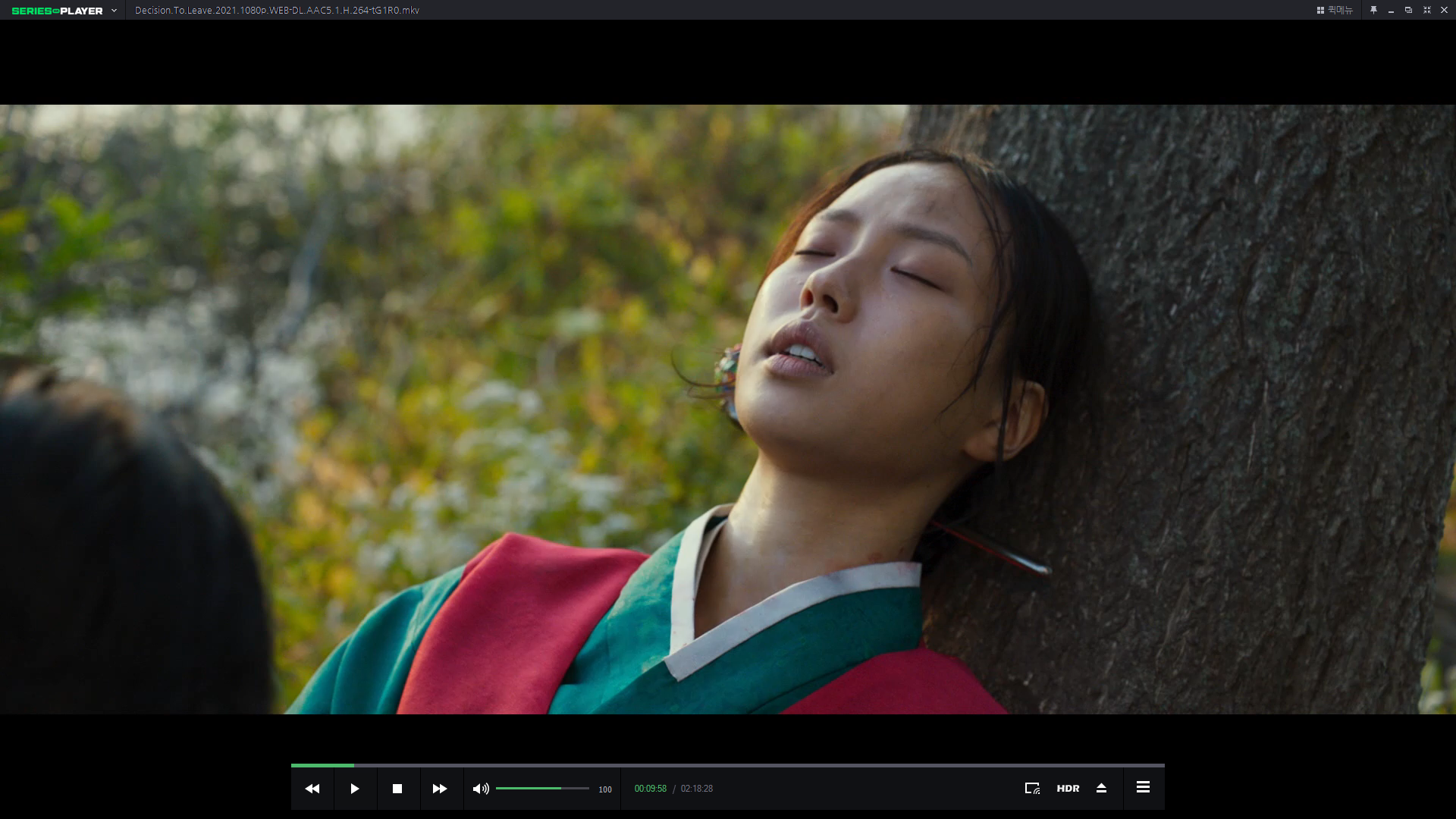This screenshot has width=1456, height=819.
Task: Adjust the volume slider level
Action: click(x=542, y=789)
